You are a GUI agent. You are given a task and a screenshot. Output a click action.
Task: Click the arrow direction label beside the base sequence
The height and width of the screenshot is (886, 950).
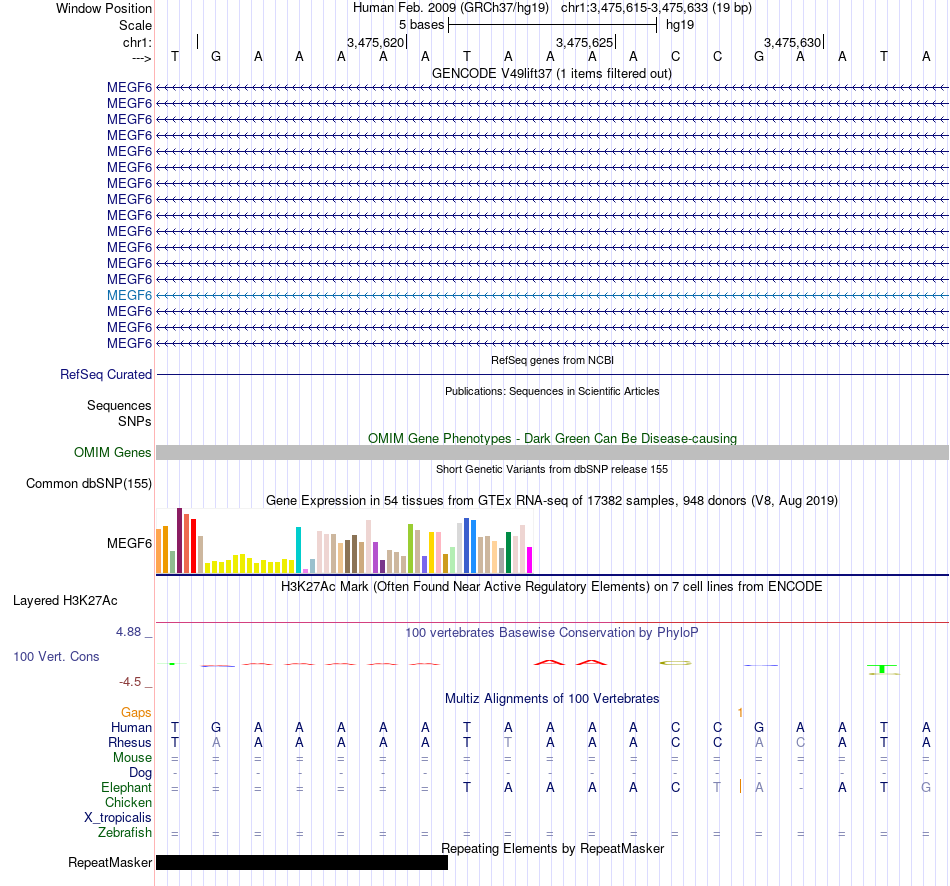click(141, 58)
